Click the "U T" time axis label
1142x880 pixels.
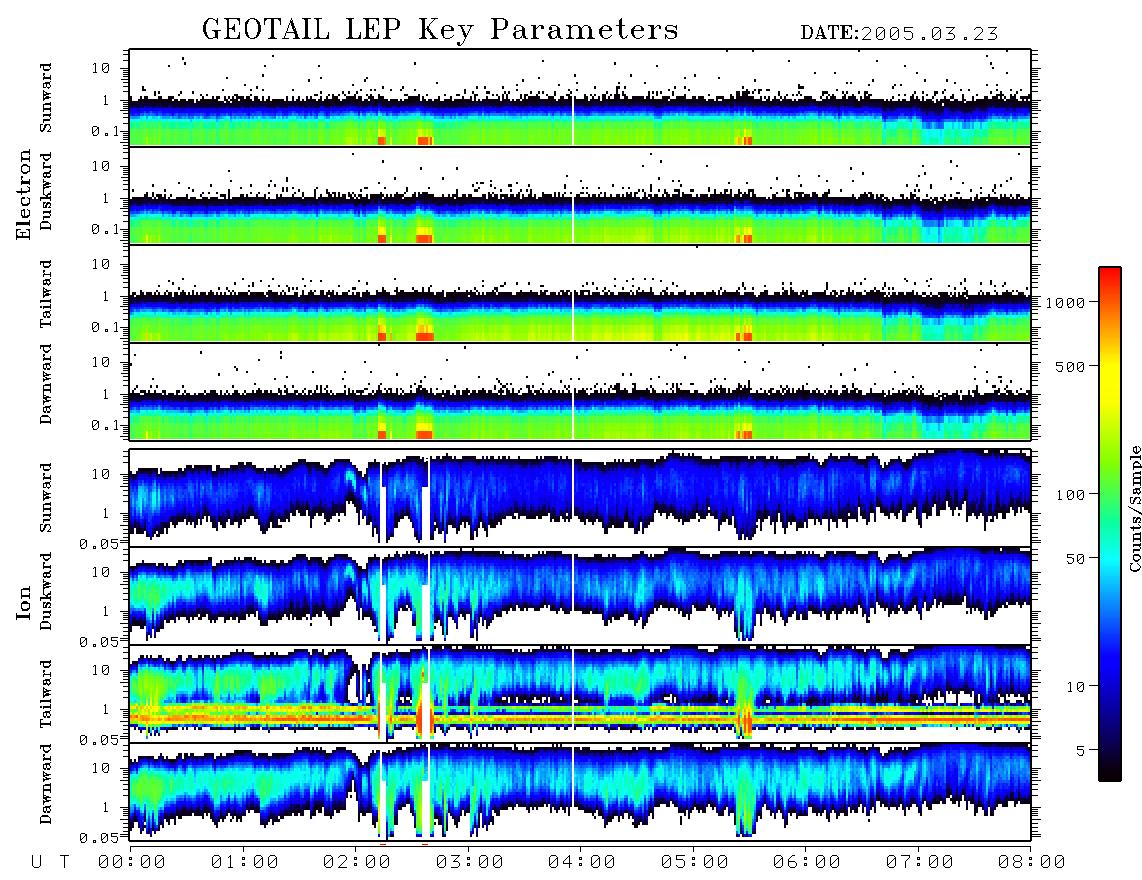(50, 862)
